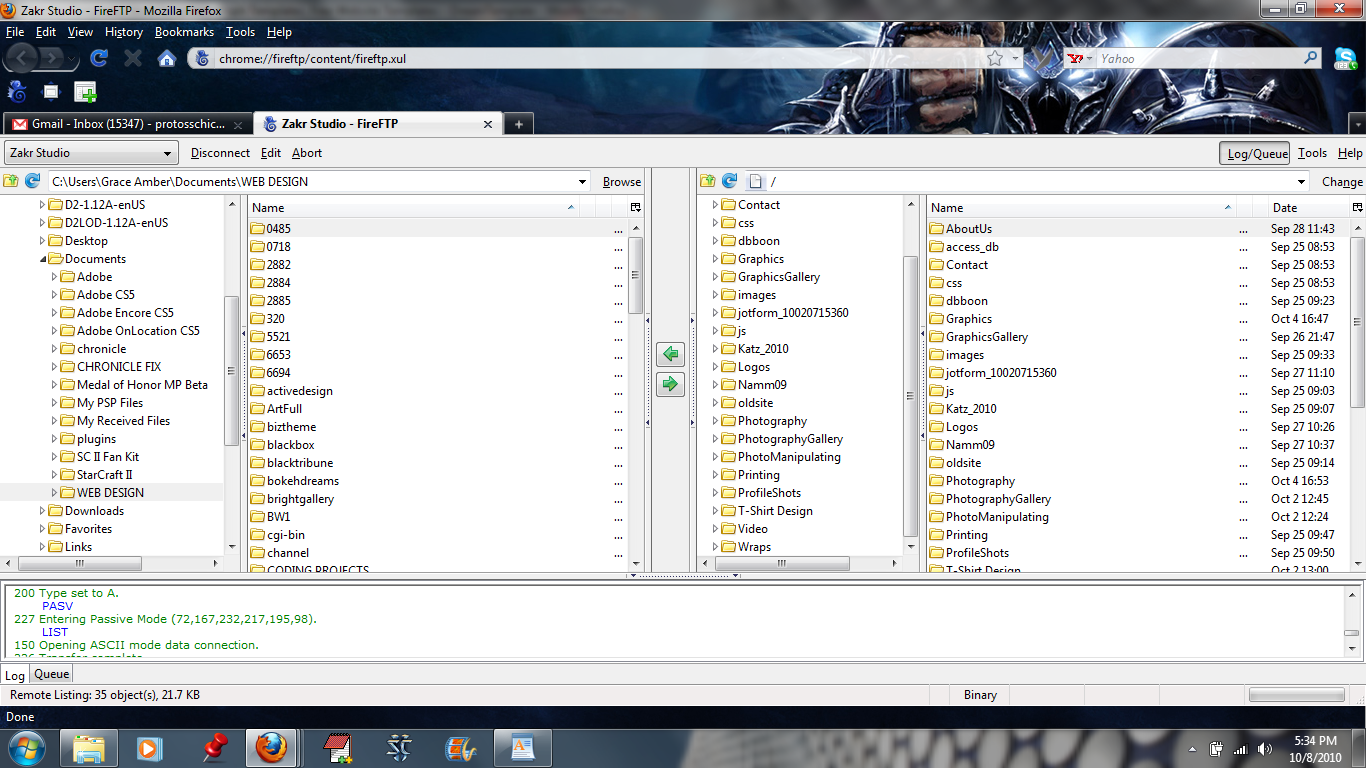Go up a folder in local pane
Image resolution: width=1366 pixels, height=768 pixels.
point(11,181)
